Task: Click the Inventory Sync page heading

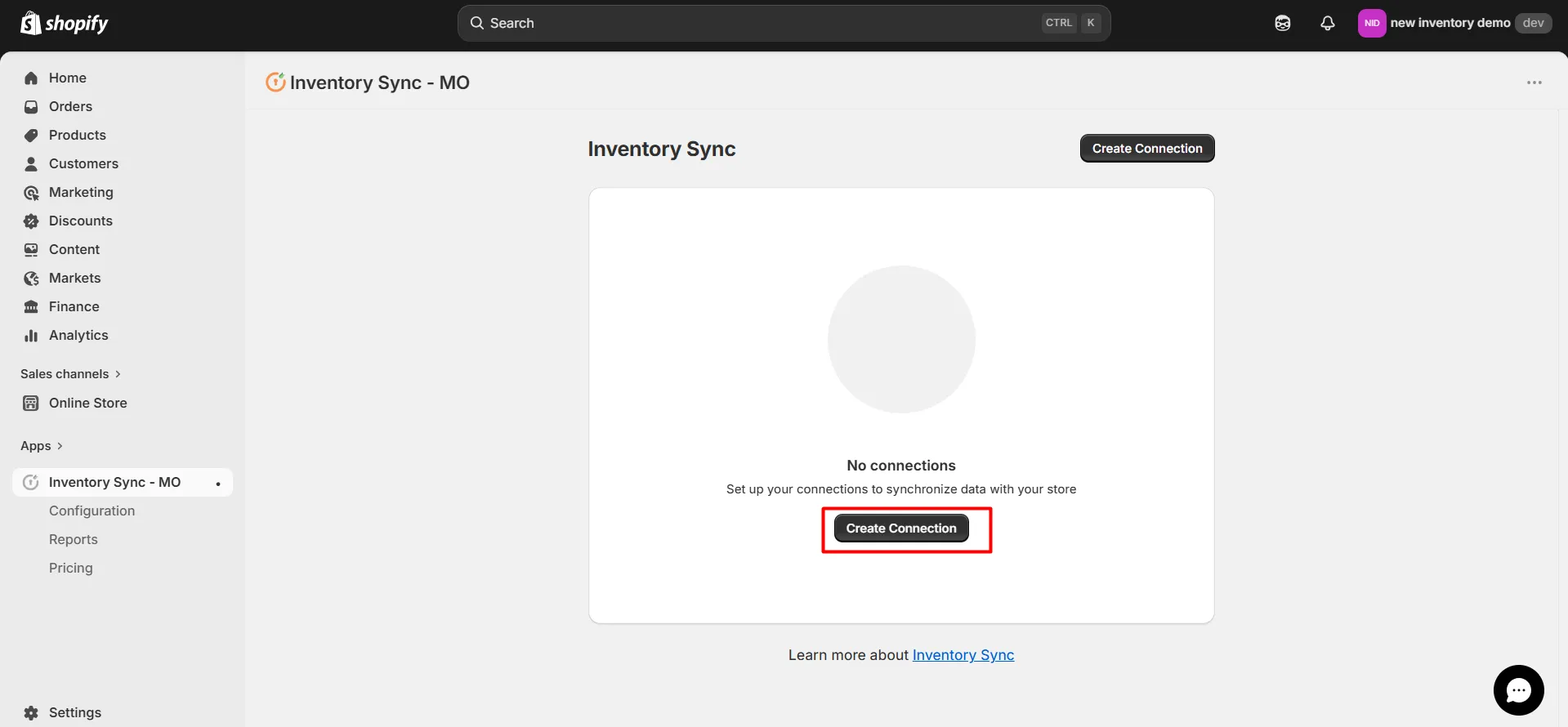Action: (x=662, y=149)
